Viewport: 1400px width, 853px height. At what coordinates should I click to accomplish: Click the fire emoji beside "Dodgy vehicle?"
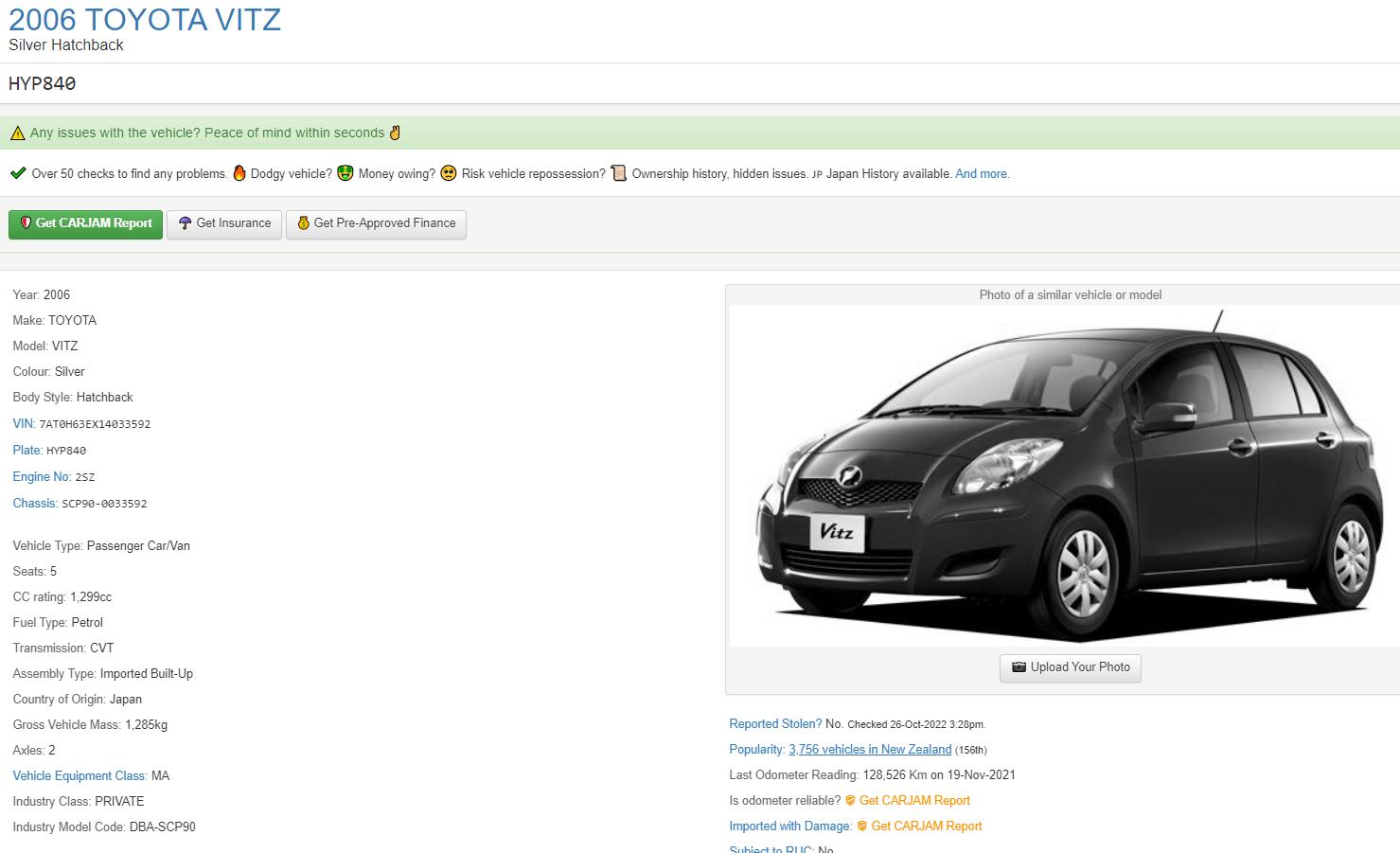pos(239,173)
